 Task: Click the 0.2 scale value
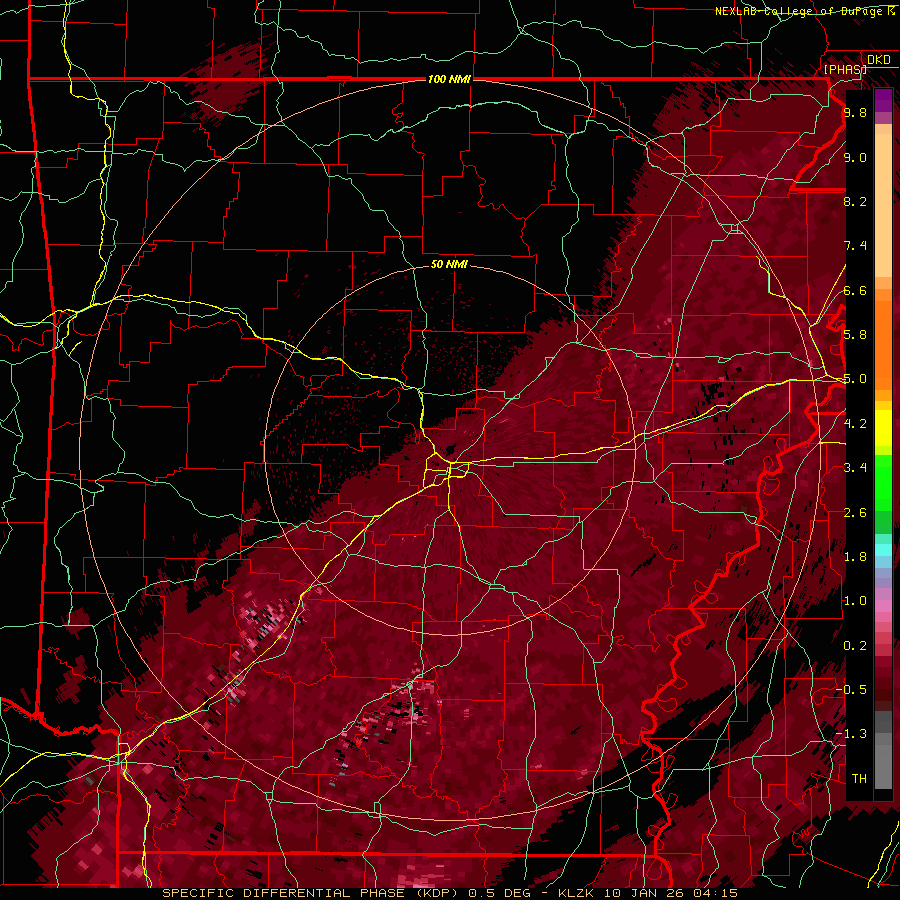[855, 646]
